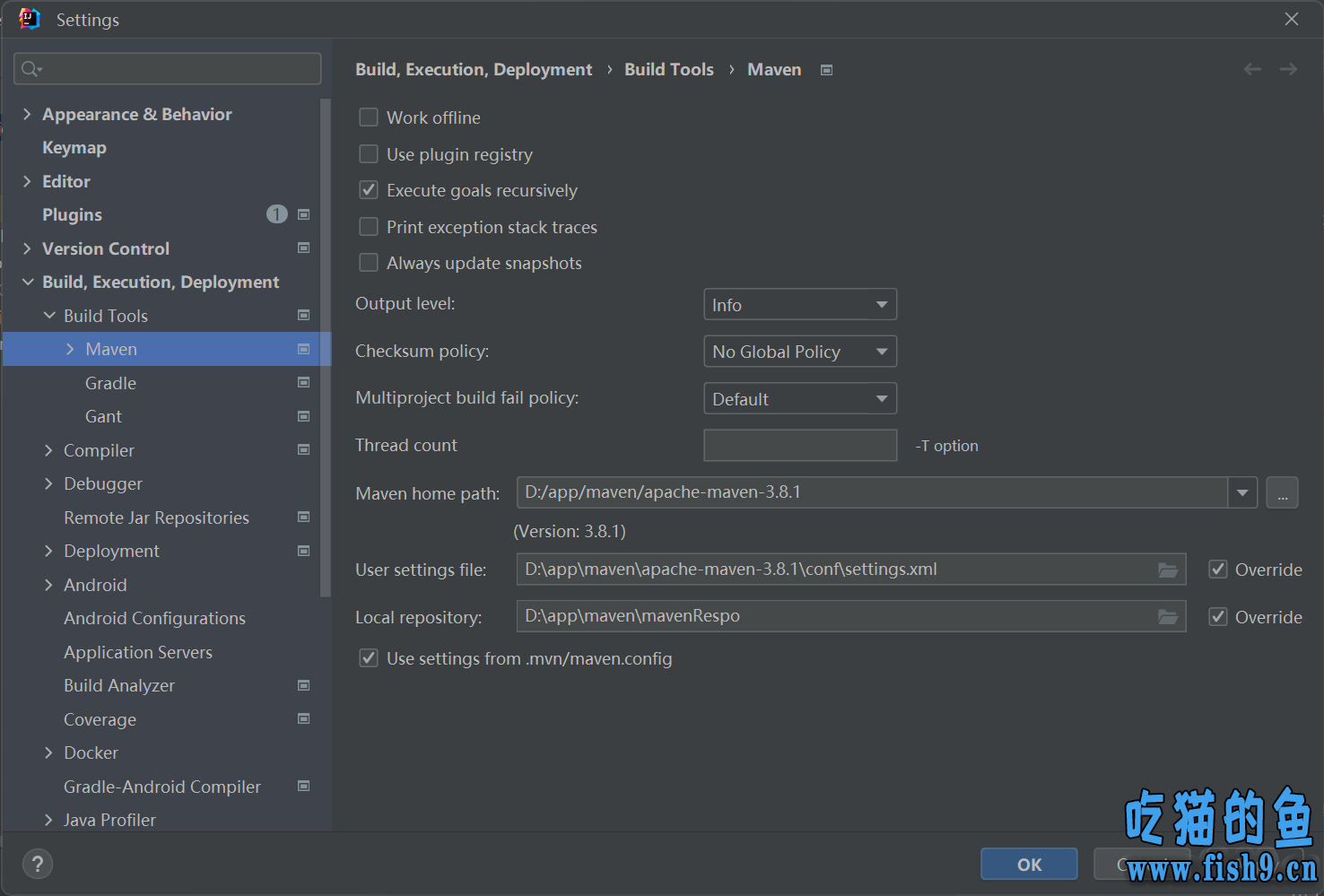The width and height of the screenshot is (1324, 896).
Task: Open Android Configurations settings
Action: click(x=154, y=618)
